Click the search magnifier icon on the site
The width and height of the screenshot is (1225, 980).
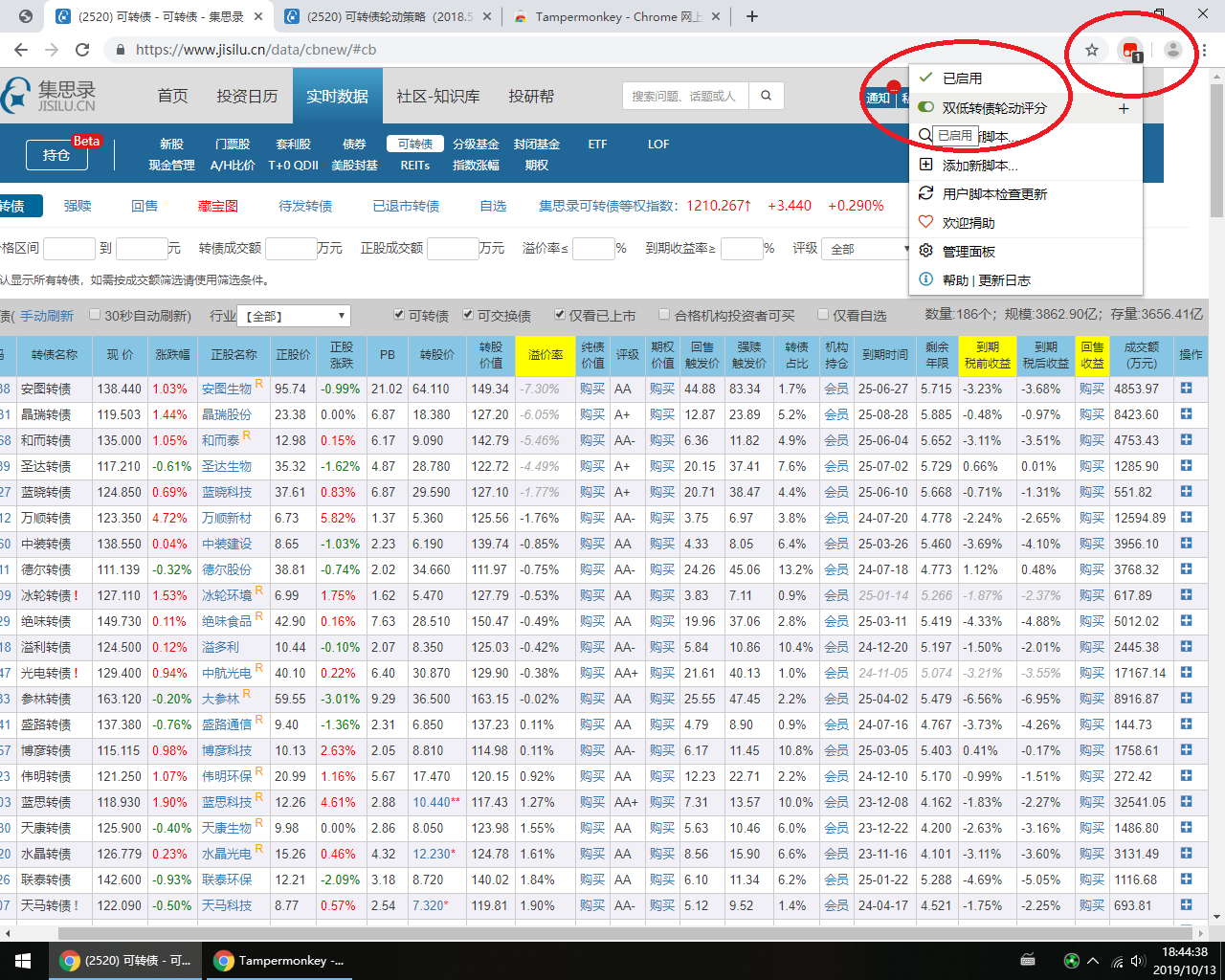click(x=766, y=96)
